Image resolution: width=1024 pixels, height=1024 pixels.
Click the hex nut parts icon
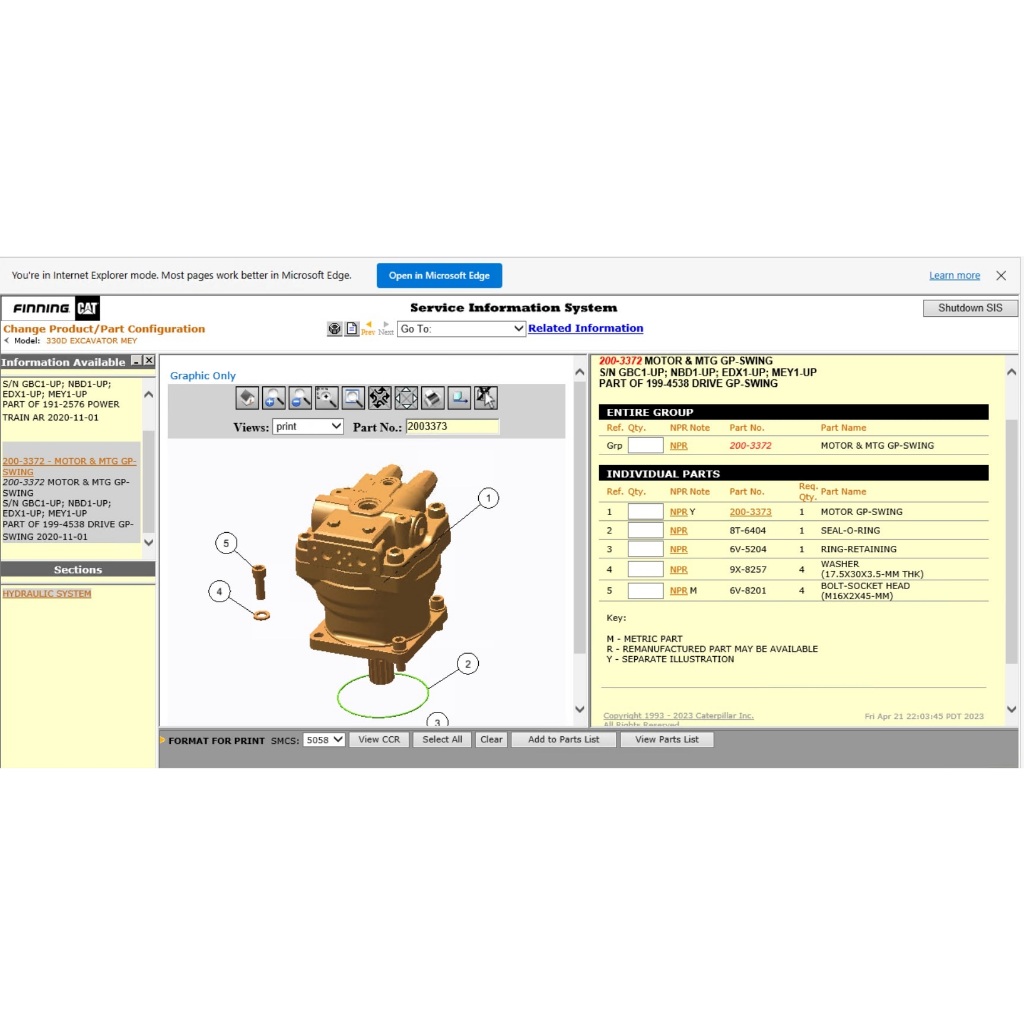click(334, 328)
